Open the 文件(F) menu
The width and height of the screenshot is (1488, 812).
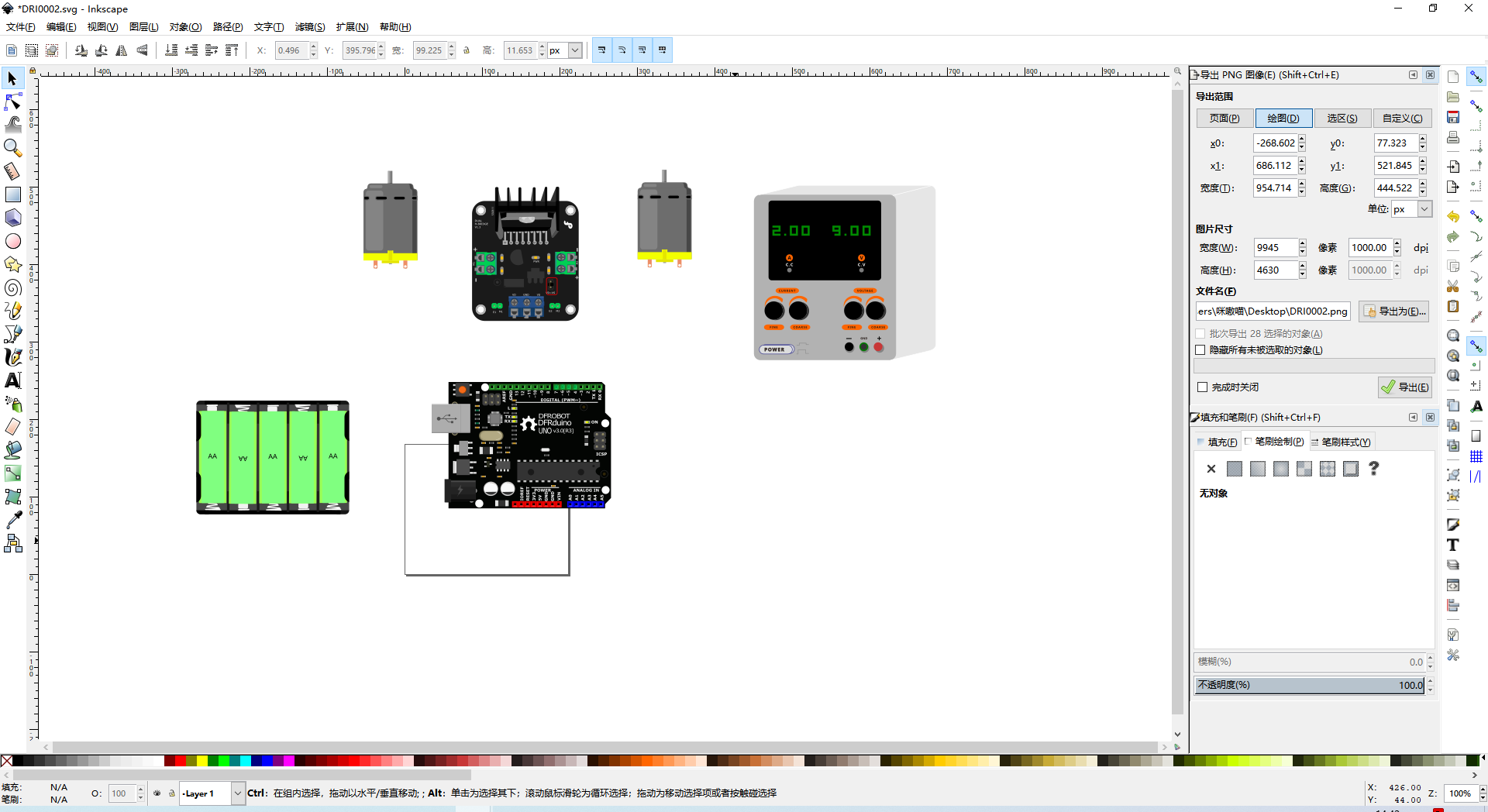(x=21, y=27)
